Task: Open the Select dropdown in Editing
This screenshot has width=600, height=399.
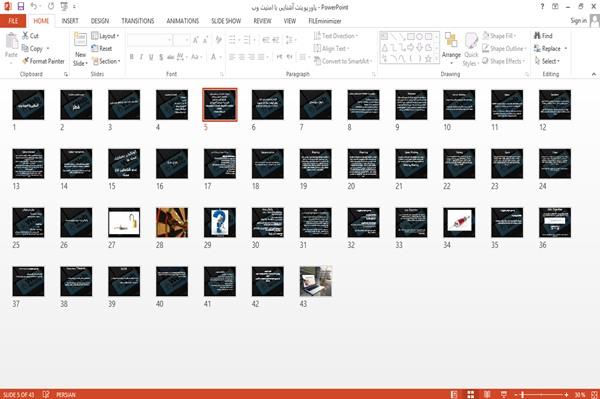Action: 547,61
